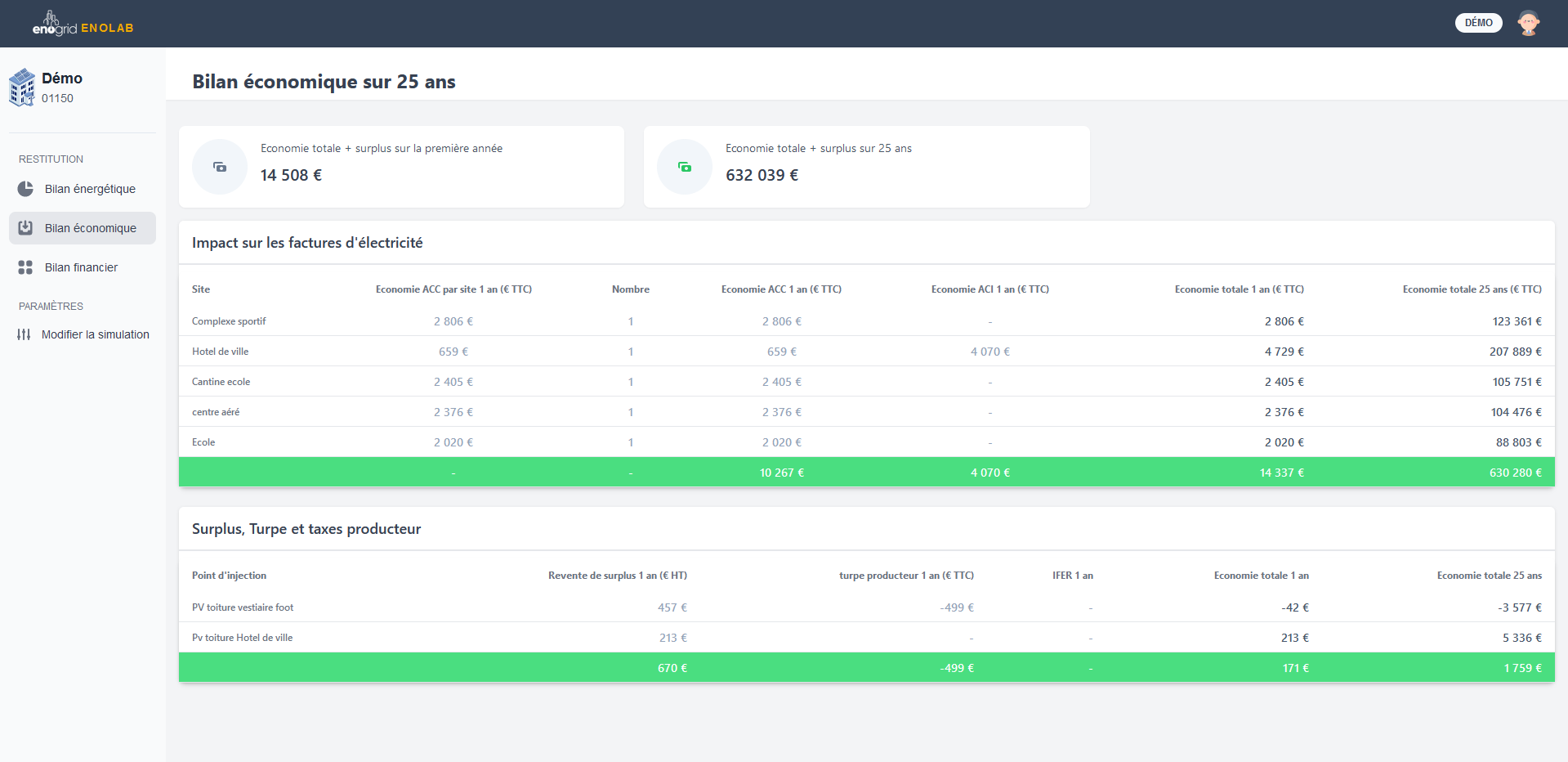Image resolution: width=1568 pixels, height=762 pixels.
Task: Open the user avatar profile menu
Action: point(1528,23)
